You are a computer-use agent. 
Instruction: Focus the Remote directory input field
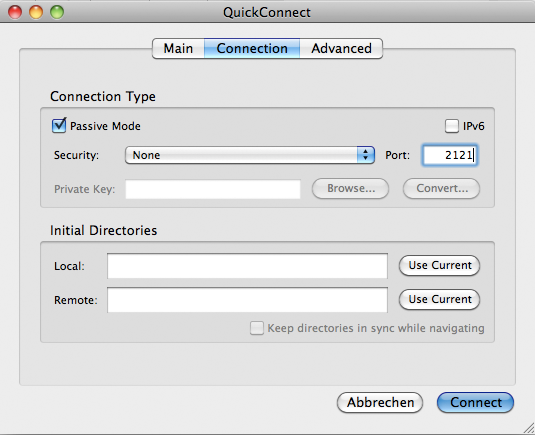(247, 300)
